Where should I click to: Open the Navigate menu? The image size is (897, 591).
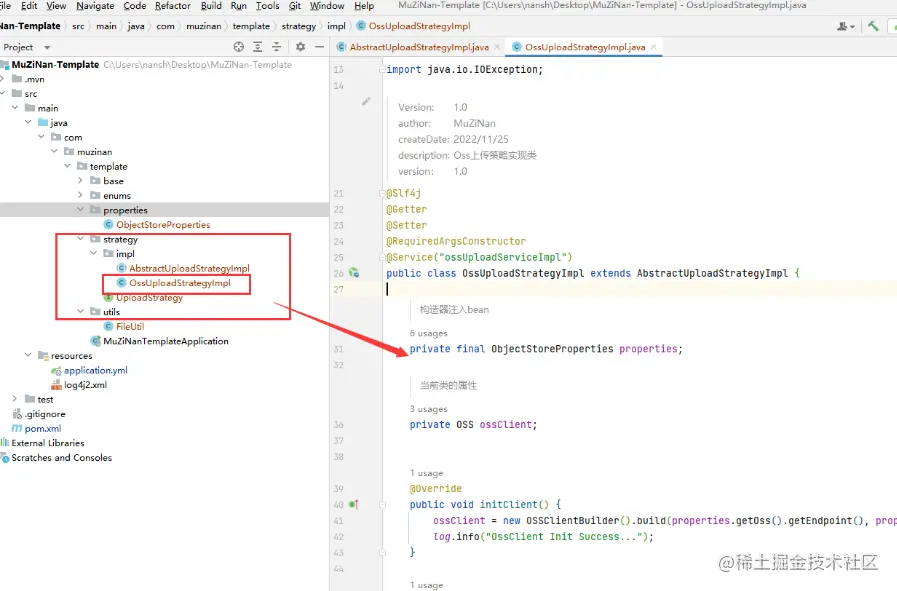95,6
